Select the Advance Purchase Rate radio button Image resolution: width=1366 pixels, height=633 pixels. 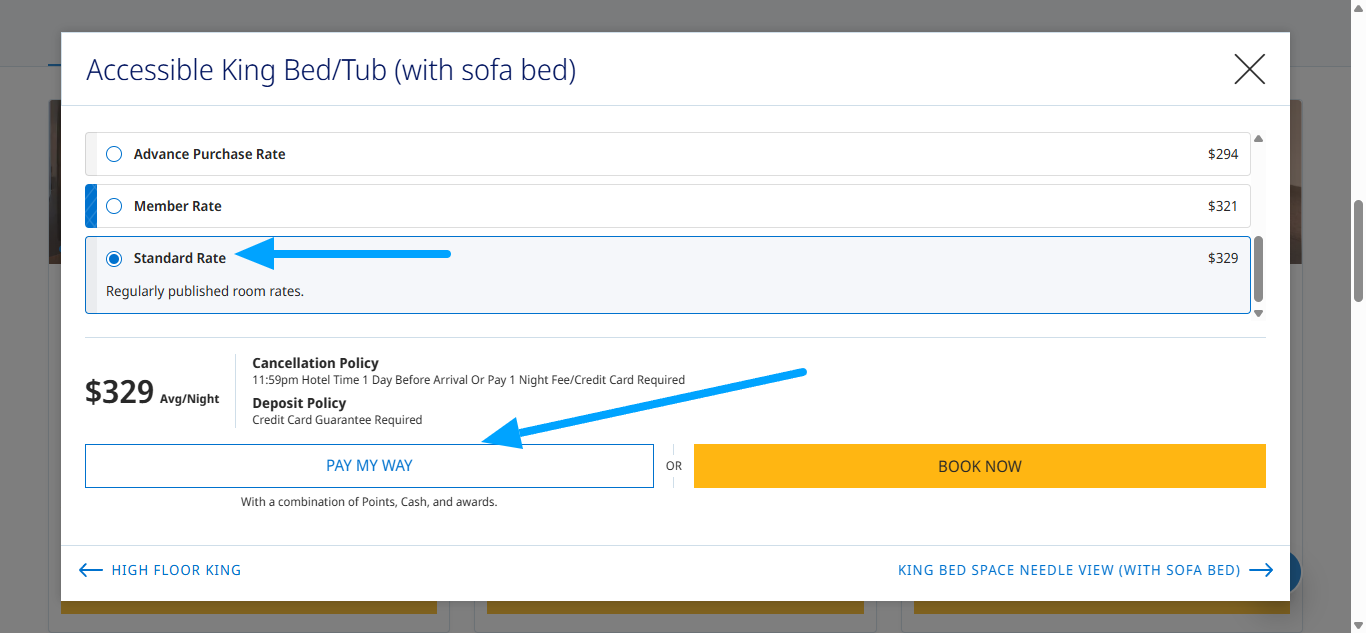114,154
